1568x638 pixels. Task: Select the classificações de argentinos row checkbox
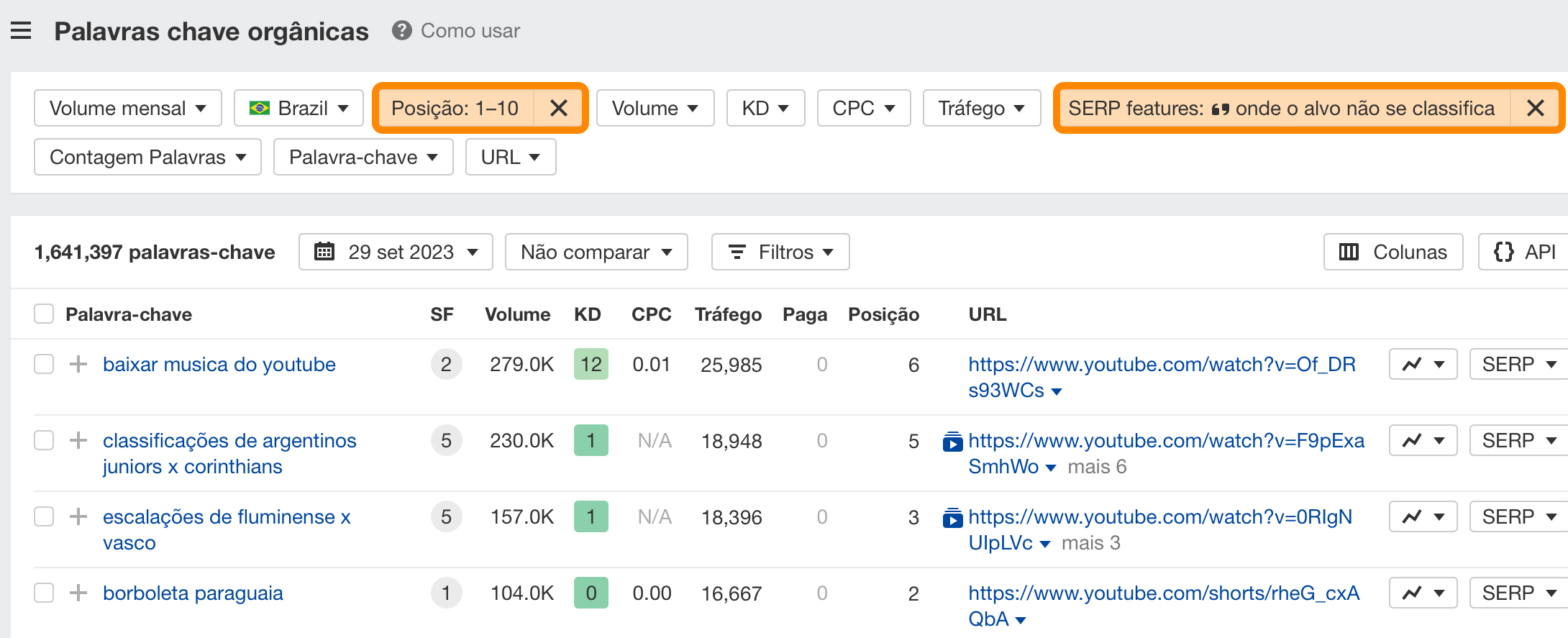coord(44,440)
